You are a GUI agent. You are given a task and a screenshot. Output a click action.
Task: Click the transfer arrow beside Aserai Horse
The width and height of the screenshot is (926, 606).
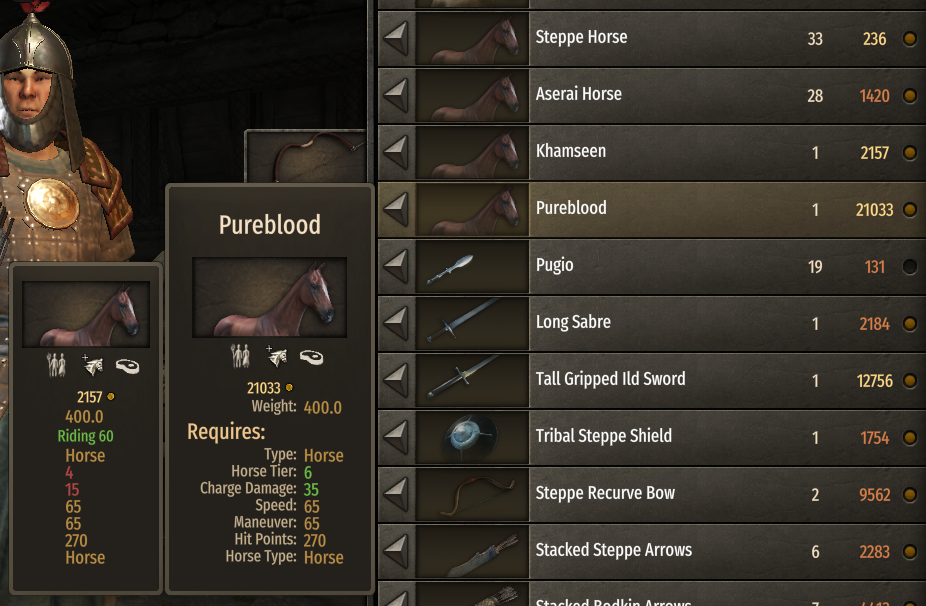(x=396, y=96)
